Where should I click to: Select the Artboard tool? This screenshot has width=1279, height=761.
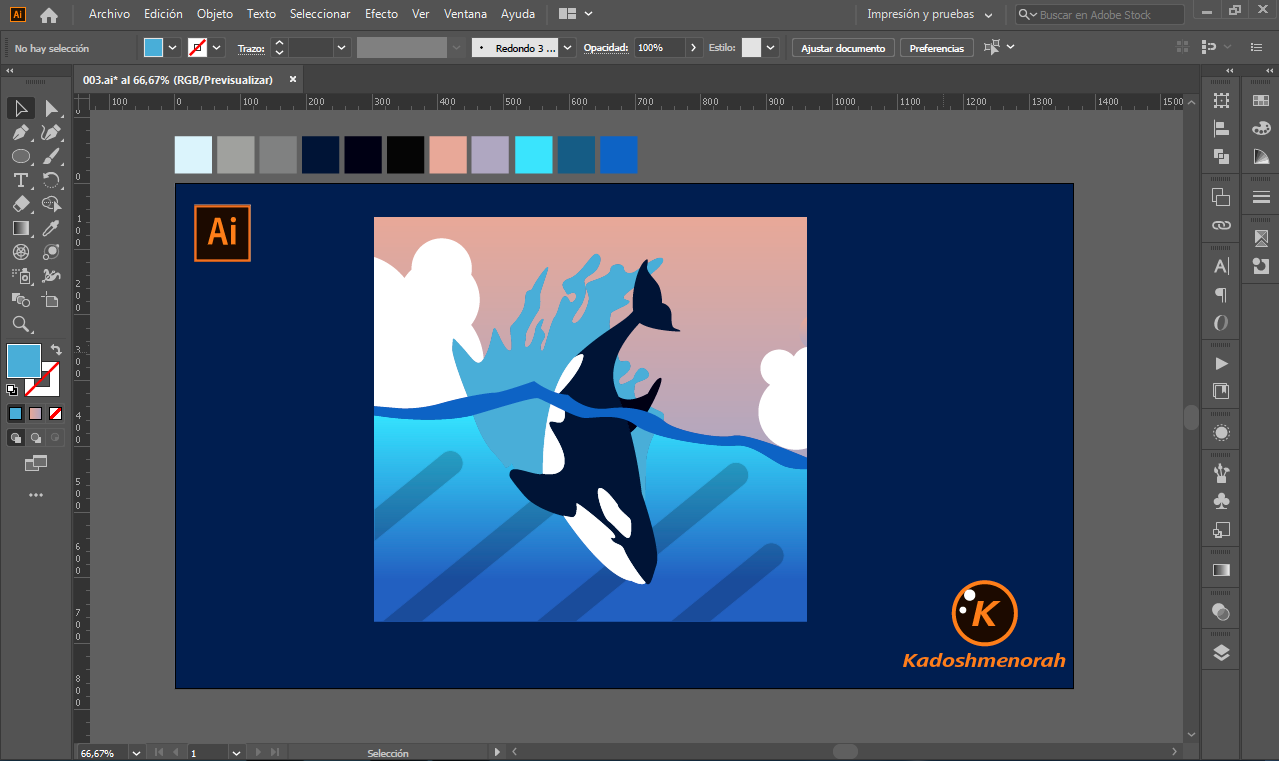51,300
